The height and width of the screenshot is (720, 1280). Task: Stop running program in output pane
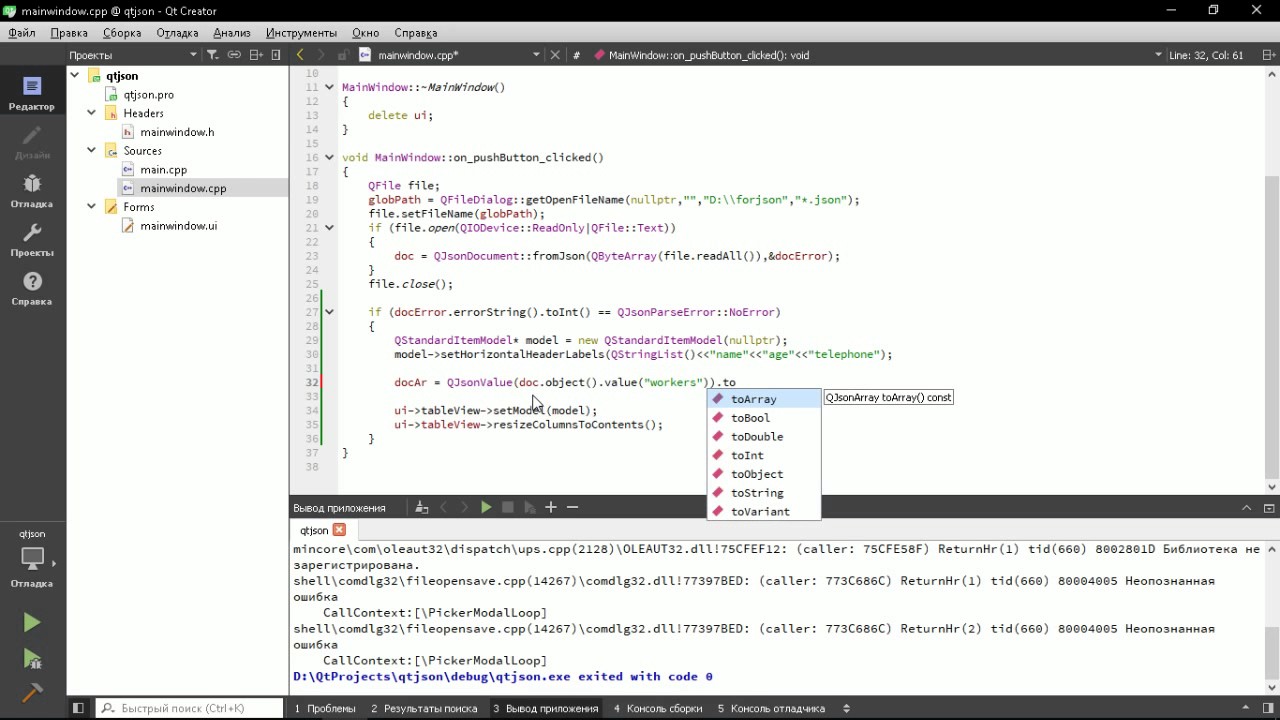click(x=508, y=508)
